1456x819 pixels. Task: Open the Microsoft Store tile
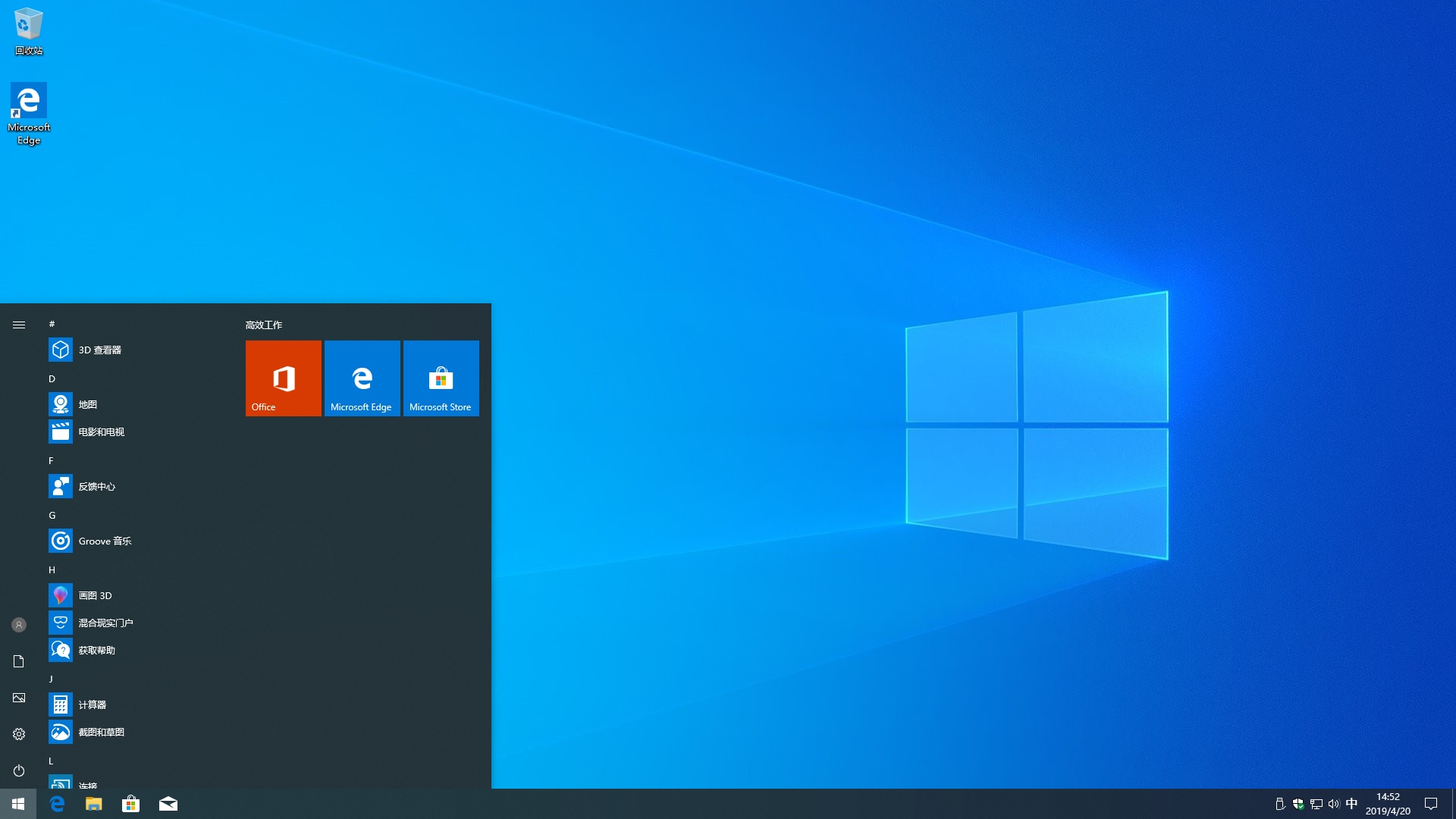[441, 378]
